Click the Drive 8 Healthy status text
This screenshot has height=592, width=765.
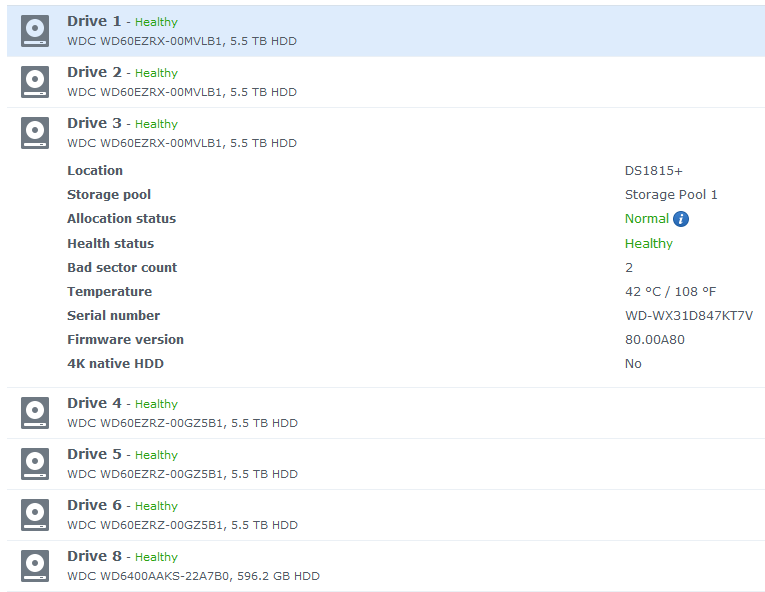tap(156, 557)
